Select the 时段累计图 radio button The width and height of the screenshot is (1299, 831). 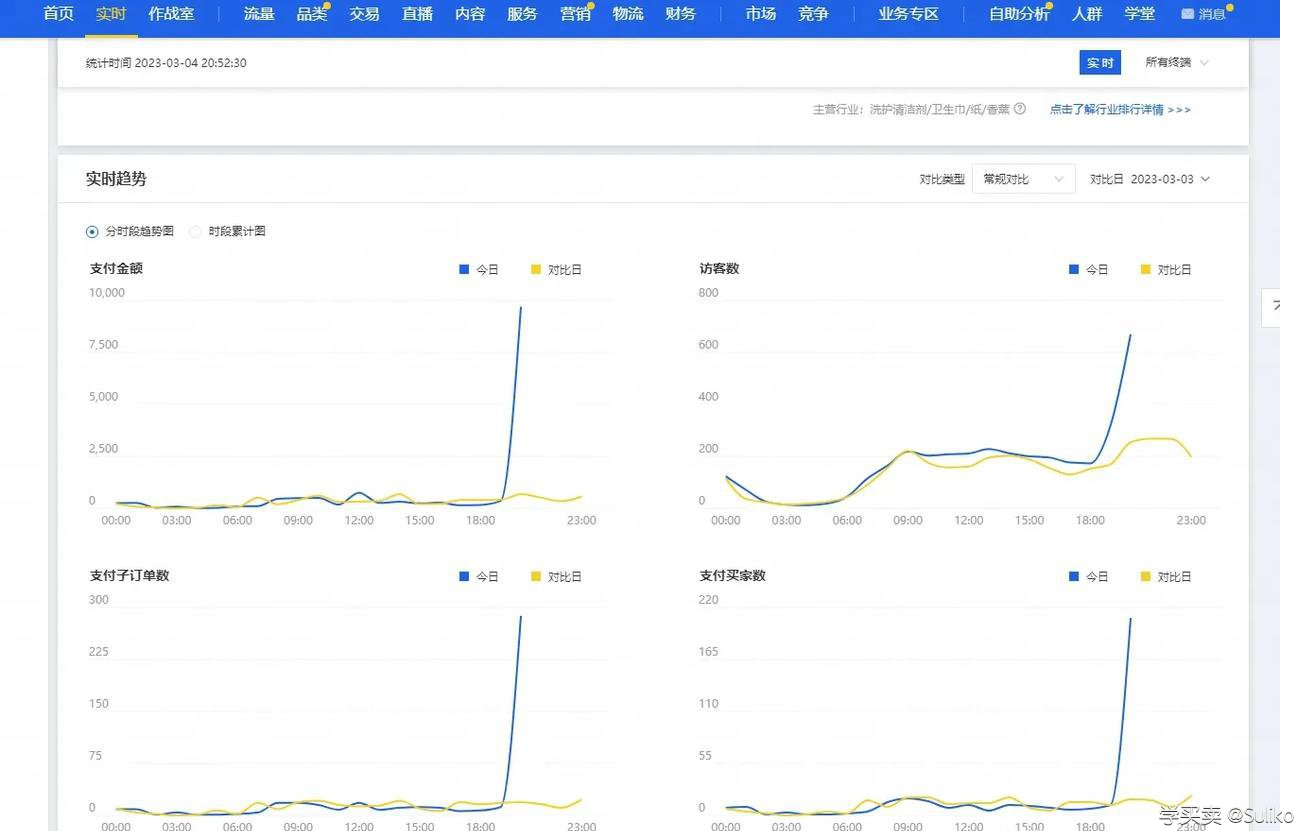click(196, 231)
